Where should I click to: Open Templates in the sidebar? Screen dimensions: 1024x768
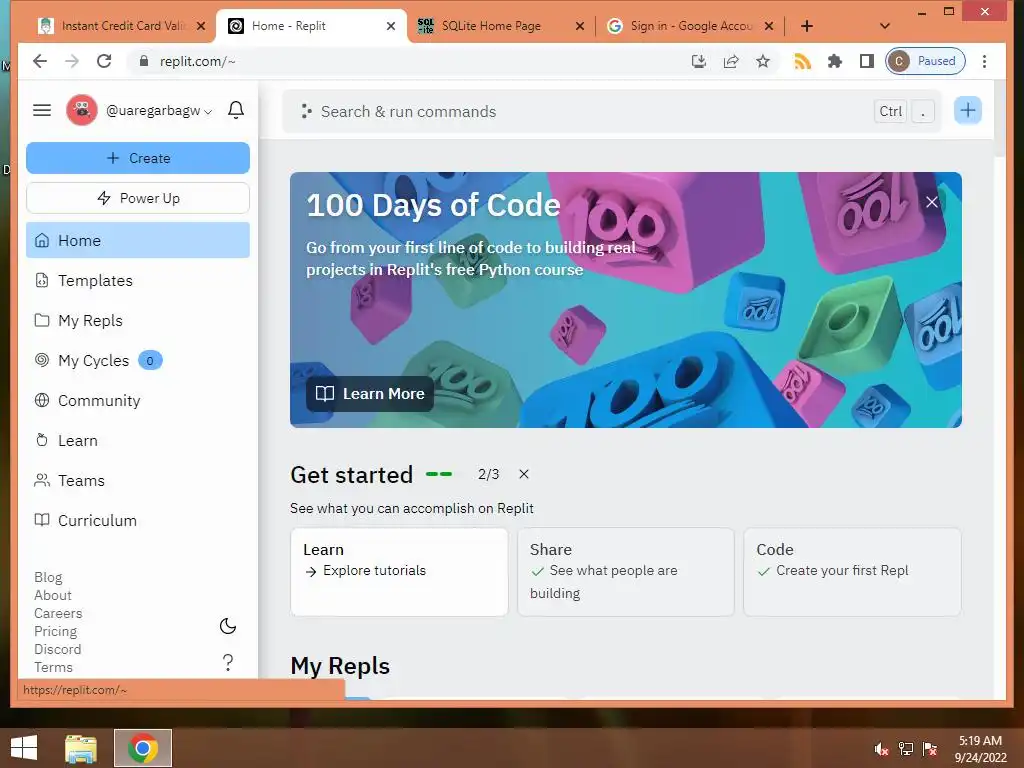click(x=138, y=281)
